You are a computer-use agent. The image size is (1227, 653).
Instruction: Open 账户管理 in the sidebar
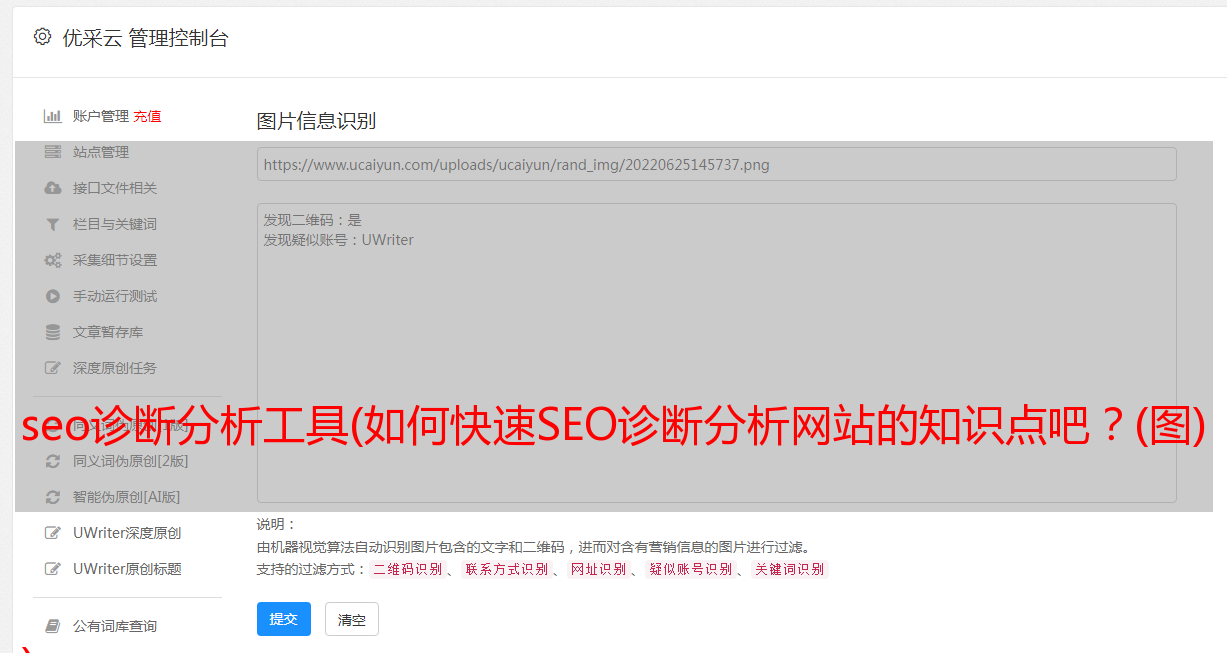pyautogui.click(x=101, y=116)
